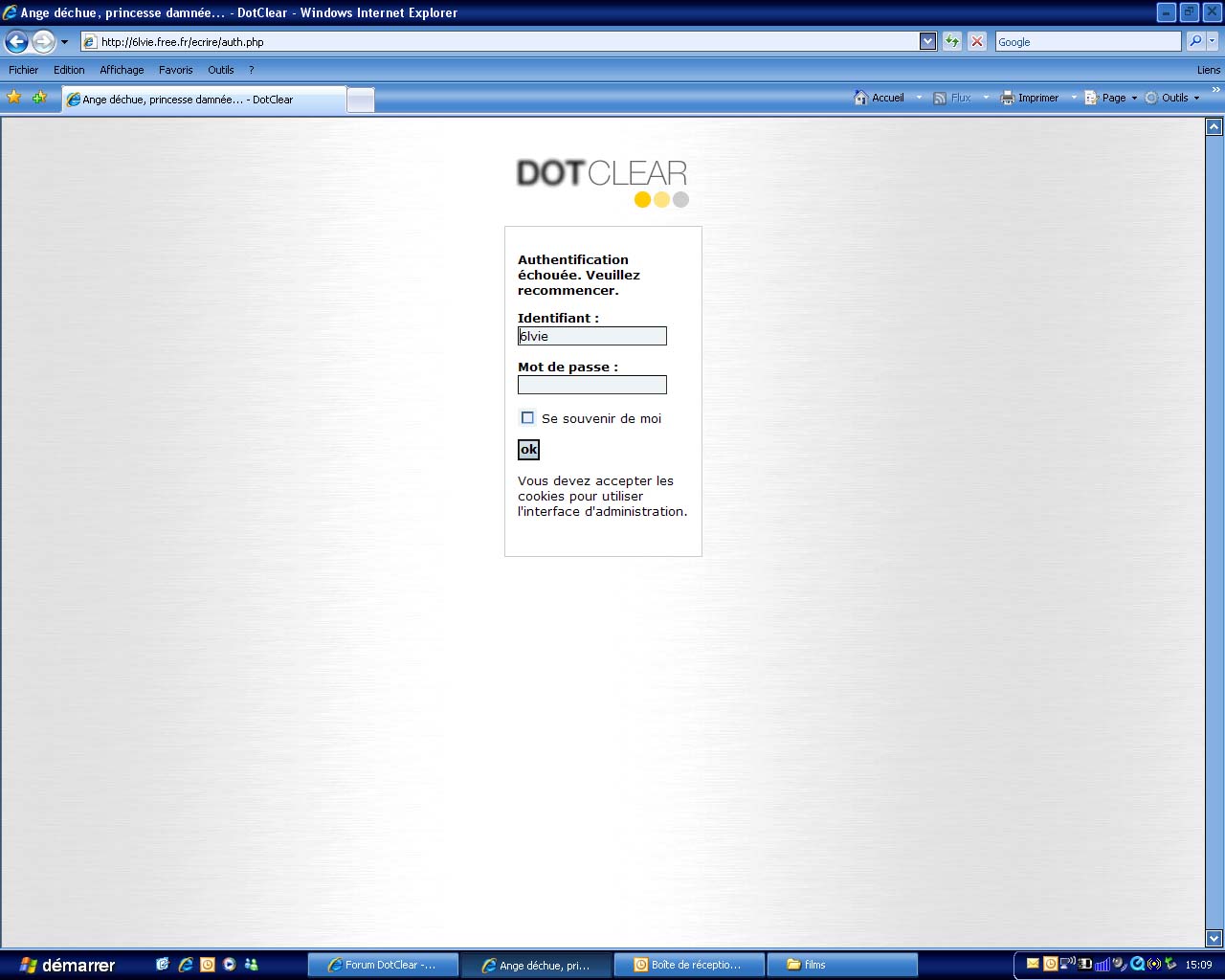This screenshot has width=1225, height=980.
Task: Stop loading with the red X icon
Action: [977, 41]
